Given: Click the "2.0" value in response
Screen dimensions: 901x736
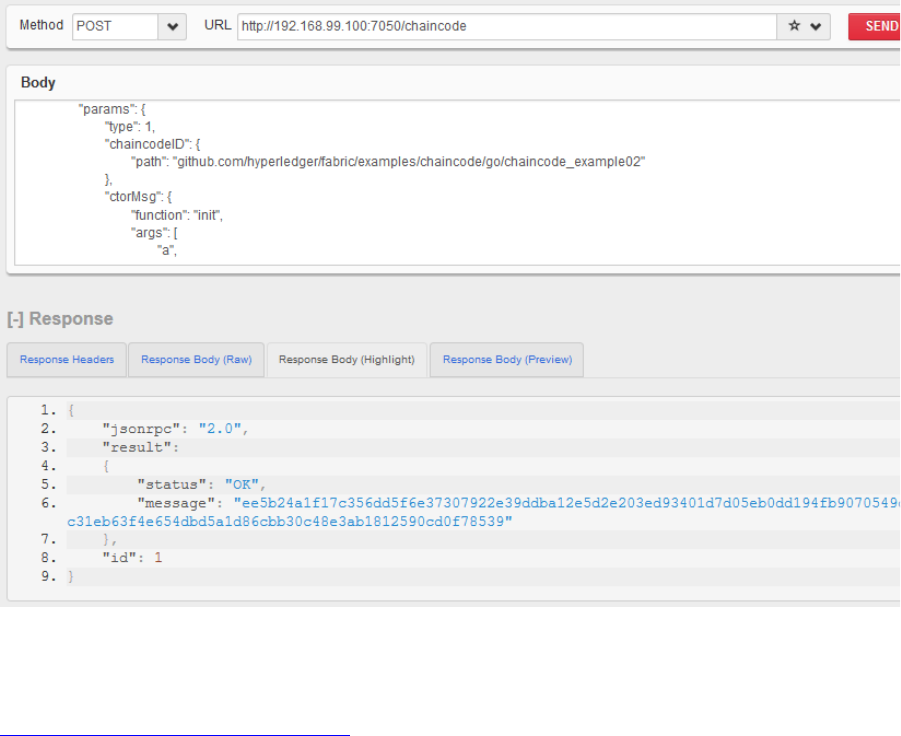Looking at the screenshot, I should [x=220, y=429].
